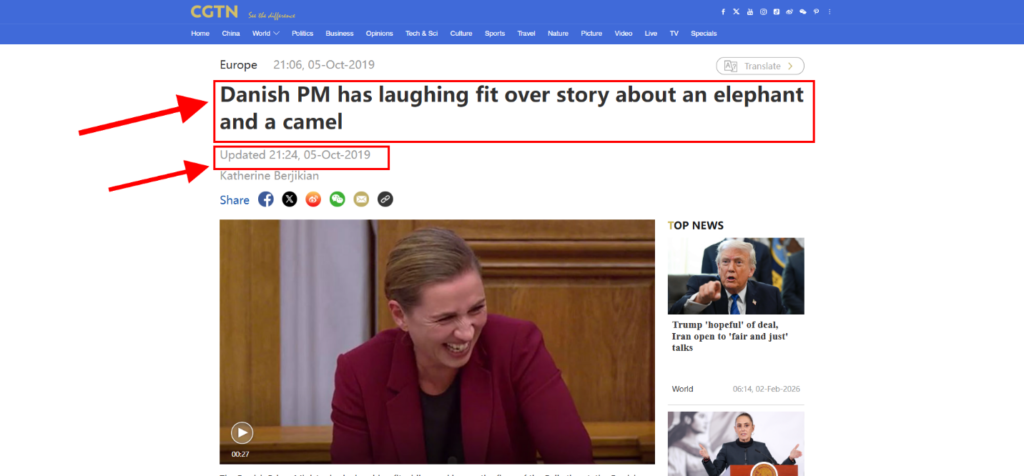1024x476 pixels.
Task: Open CGTN Pinterest page in header
Action: tap(816, 12)
